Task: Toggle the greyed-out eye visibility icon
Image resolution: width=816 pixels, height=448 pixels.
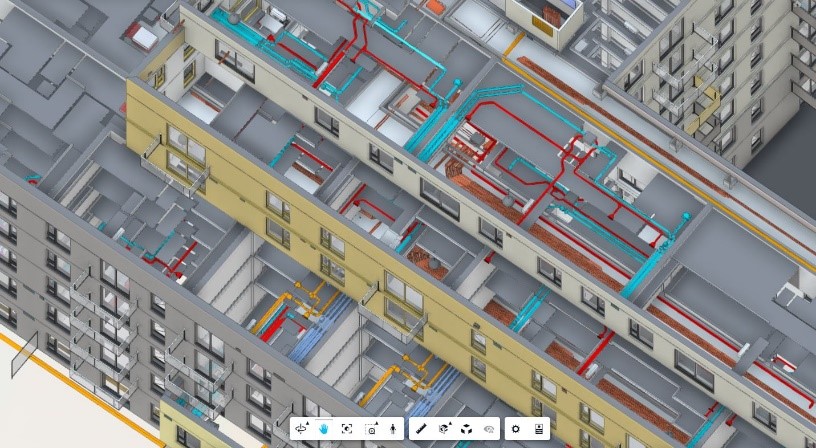Action: 489,428
